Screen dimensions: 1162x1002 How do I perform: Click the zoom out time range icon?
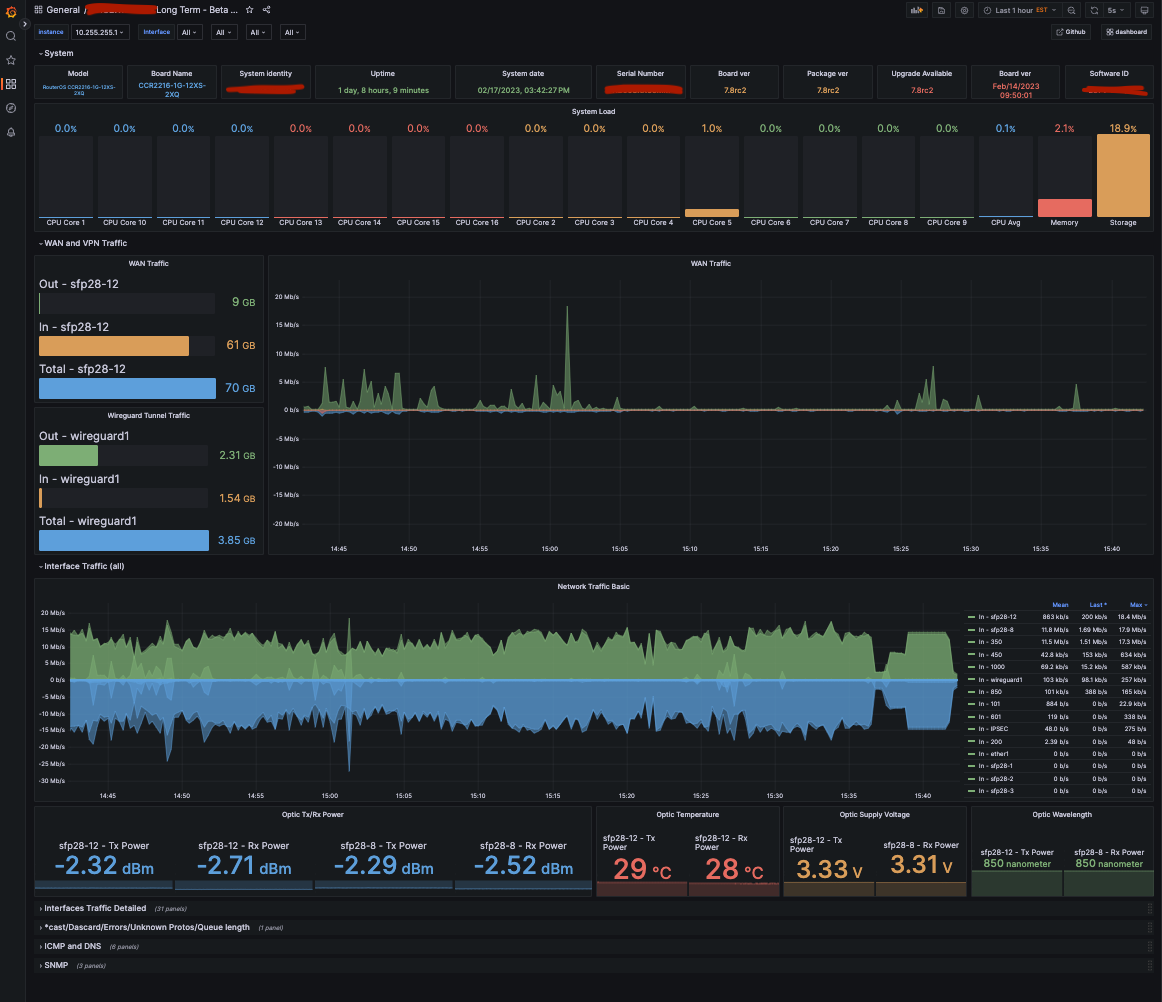[1072, 10]
